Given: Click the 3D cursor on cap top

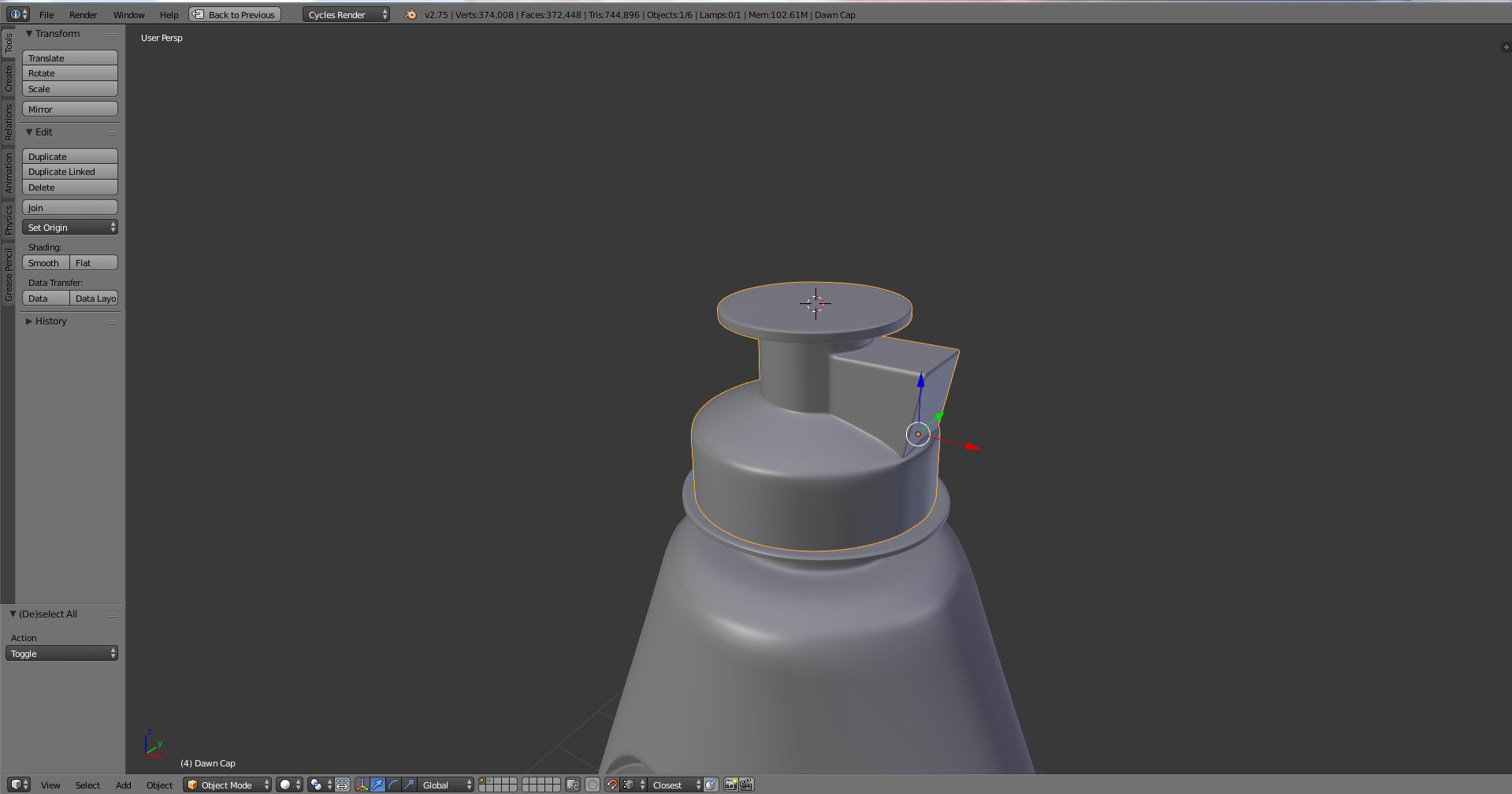Looking at the screenshot, I should [815, 303].
